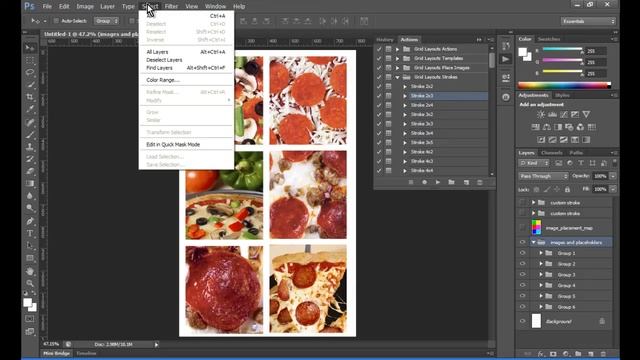This screenshot has height=360, width=640.
Task: Select the Horizontal Type tool
Action: click(30, 233)
